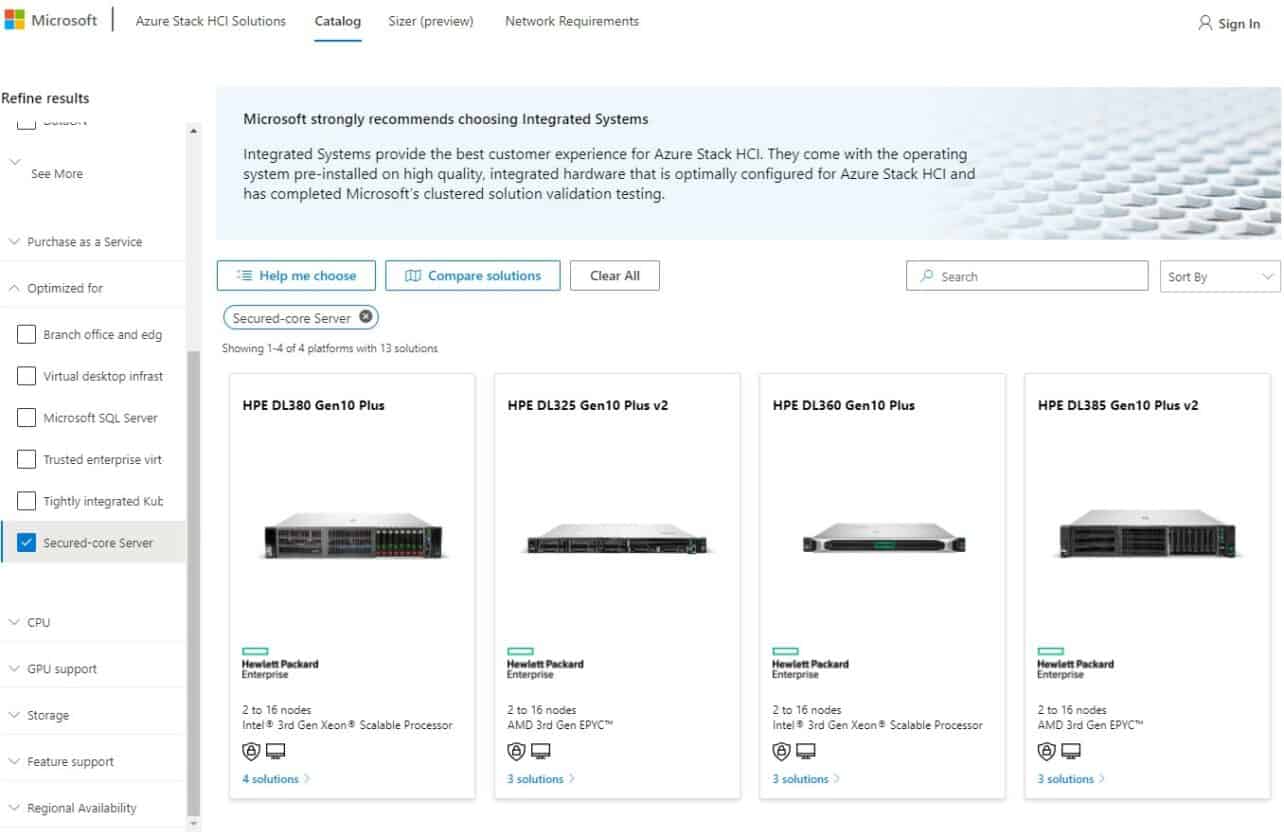Image resolution: width=1284 pixels, height=837 pixels.
Task: Open HPE DL380 Gen10 Plus server image
Action: [x=353, y=535]
